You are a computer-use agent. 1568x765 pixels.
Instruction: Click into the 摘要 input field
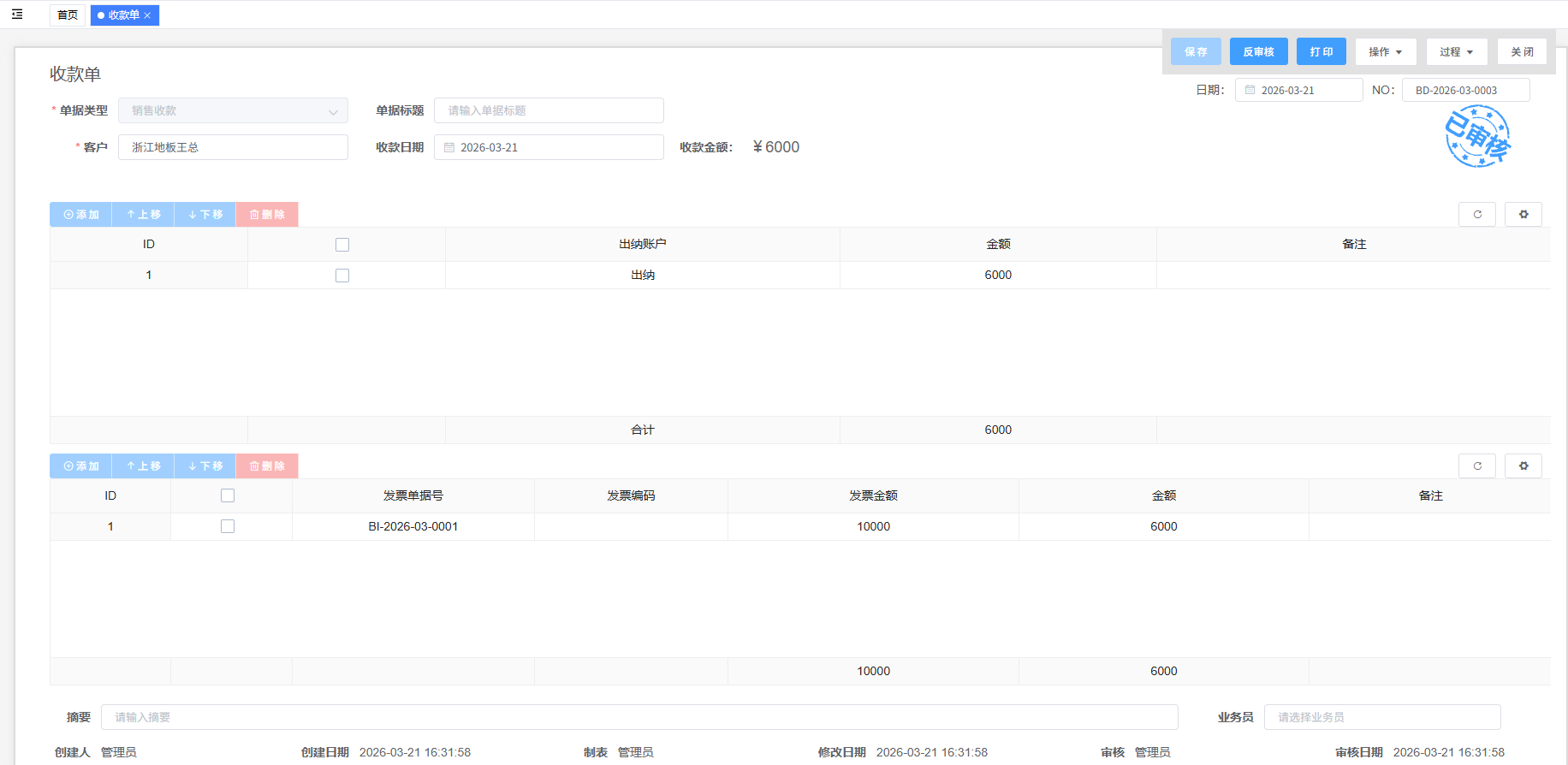638,717
